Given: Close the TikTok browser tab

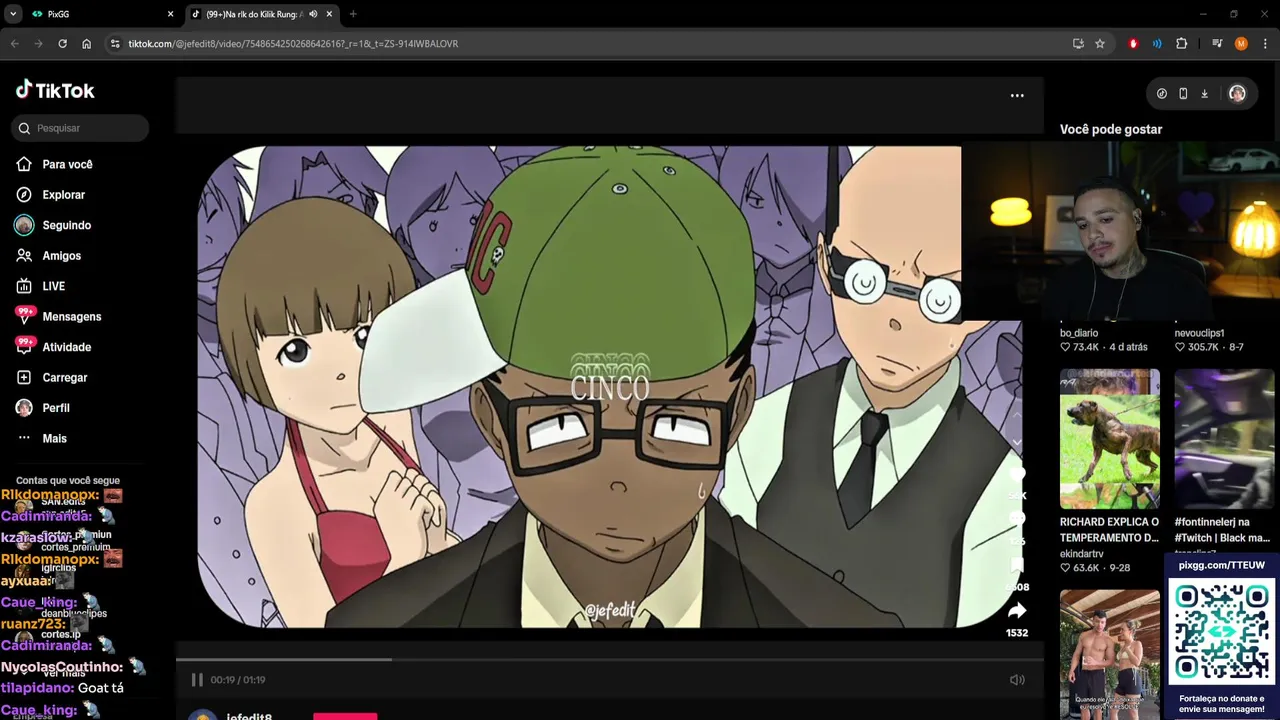Looking at the screenshot, I should click(x=329, y=14).
